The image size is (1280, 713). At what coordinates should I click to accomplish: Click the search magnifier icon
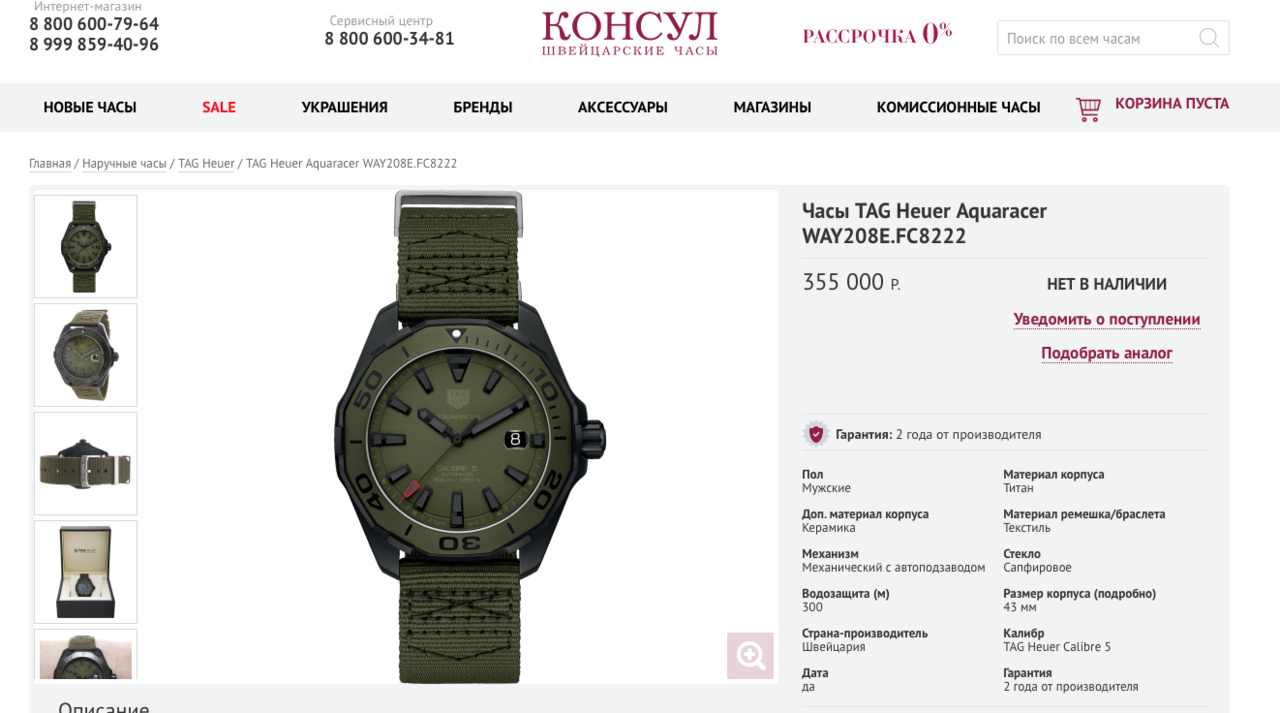(1208, 38)
